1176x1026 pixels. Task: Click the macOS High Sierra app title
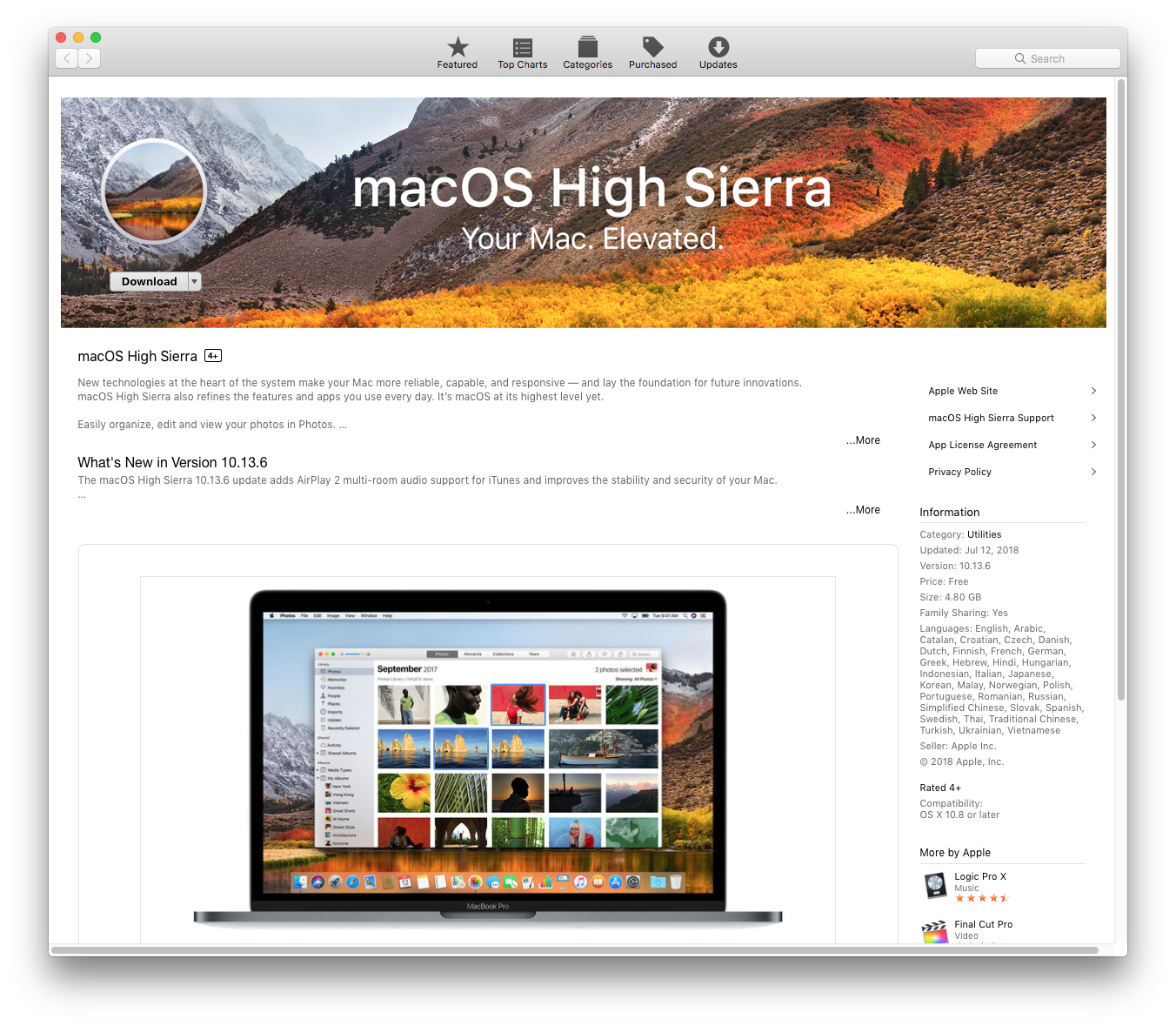coord(137,356)
